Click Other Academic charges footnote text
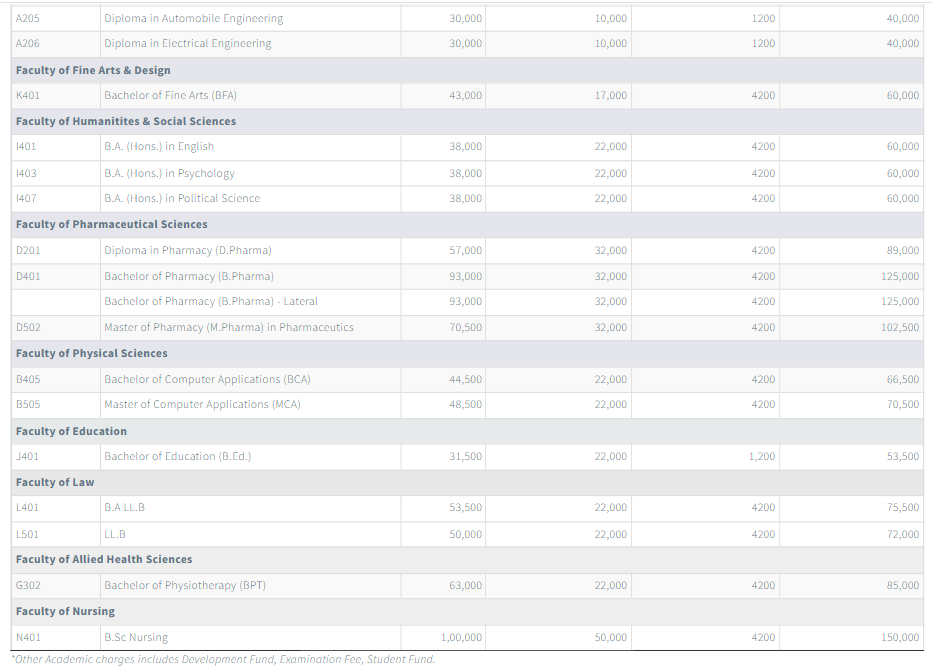 point(223,659)
